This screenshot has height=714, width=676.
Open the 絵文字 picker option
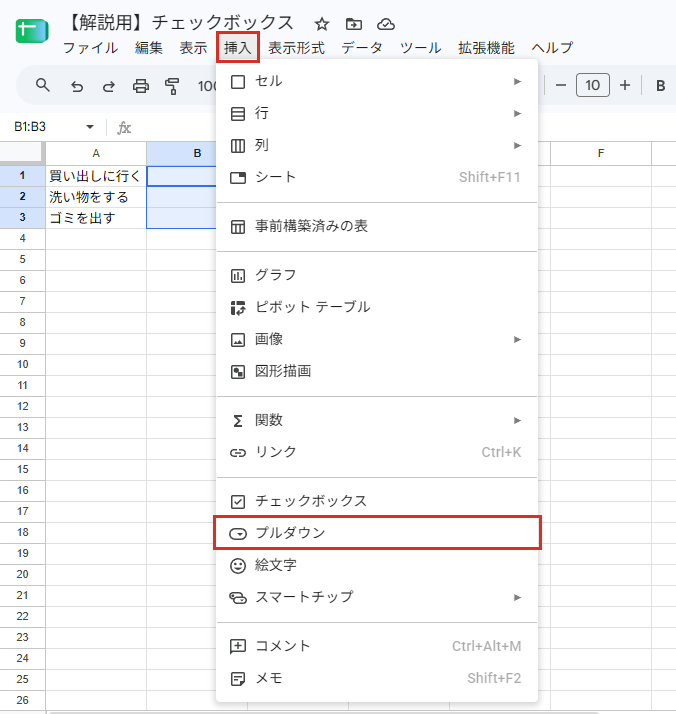click(x=376, y=566)
